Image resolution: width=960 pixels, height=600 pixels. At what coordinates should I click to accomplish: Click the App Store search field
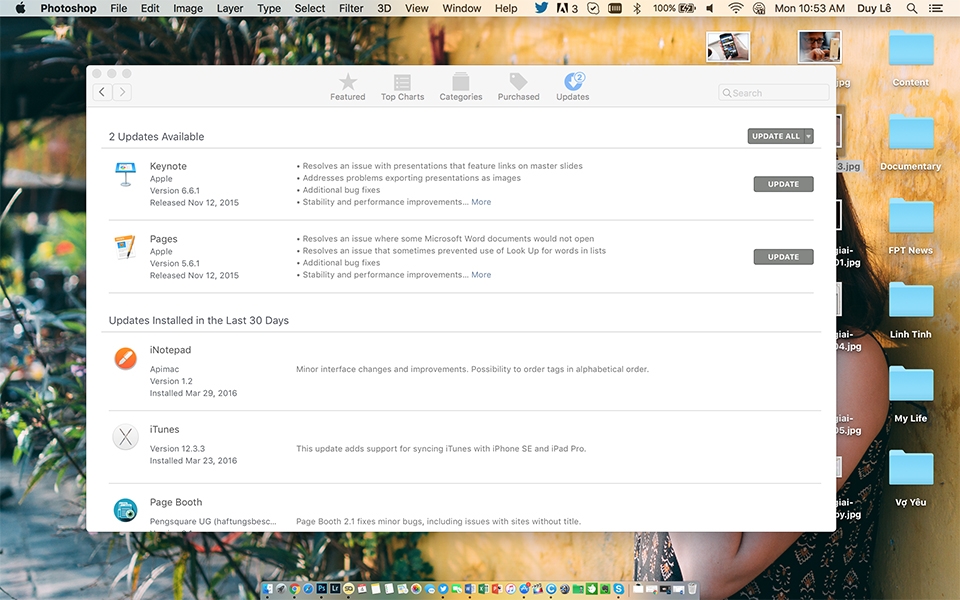[x=774, y=93]
